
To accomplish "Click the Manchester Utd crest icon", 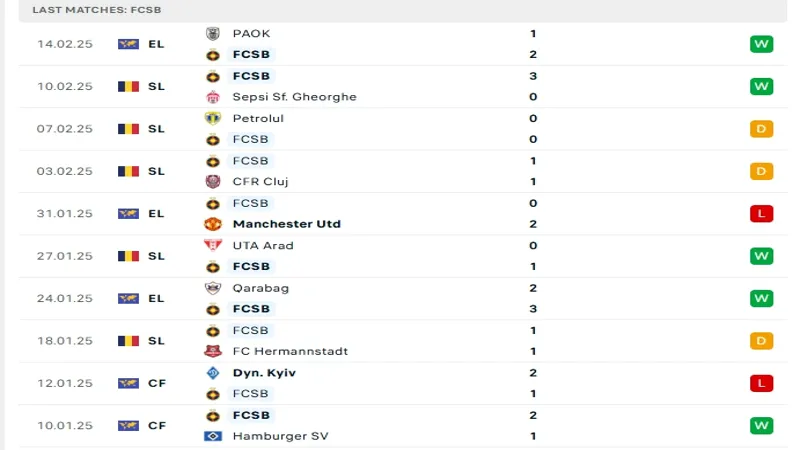I will (212, 224).
